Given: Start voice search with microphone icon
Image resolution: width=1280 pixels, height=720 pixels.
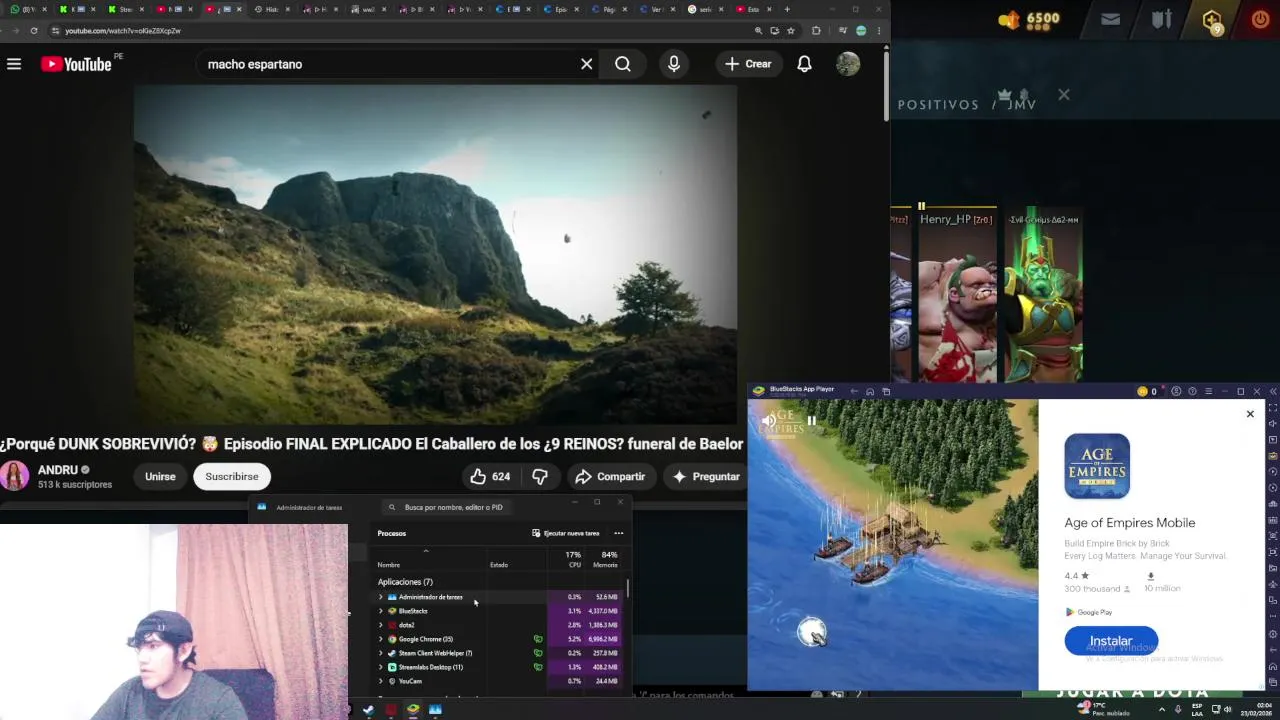Looking at the screenshot, I should point(674,64).
